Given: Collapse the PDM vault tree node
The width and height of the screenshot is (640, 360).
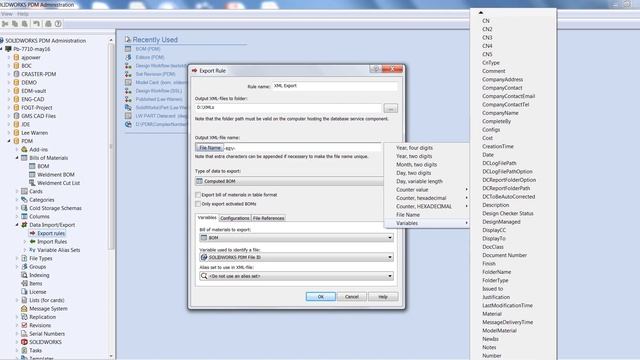Looking at the screenshot, I should coord(9,141).
